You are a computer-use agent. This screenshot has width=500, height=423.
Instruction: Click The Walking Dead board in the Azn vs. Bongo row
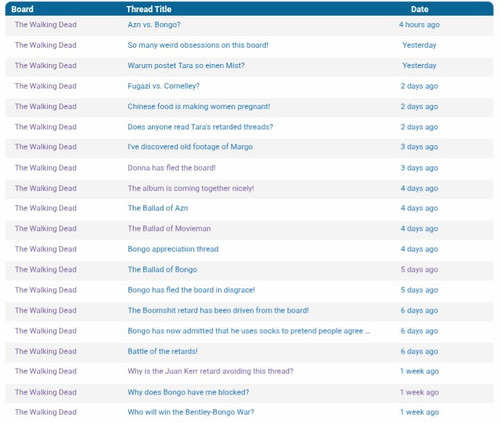(x=46, y=25)
